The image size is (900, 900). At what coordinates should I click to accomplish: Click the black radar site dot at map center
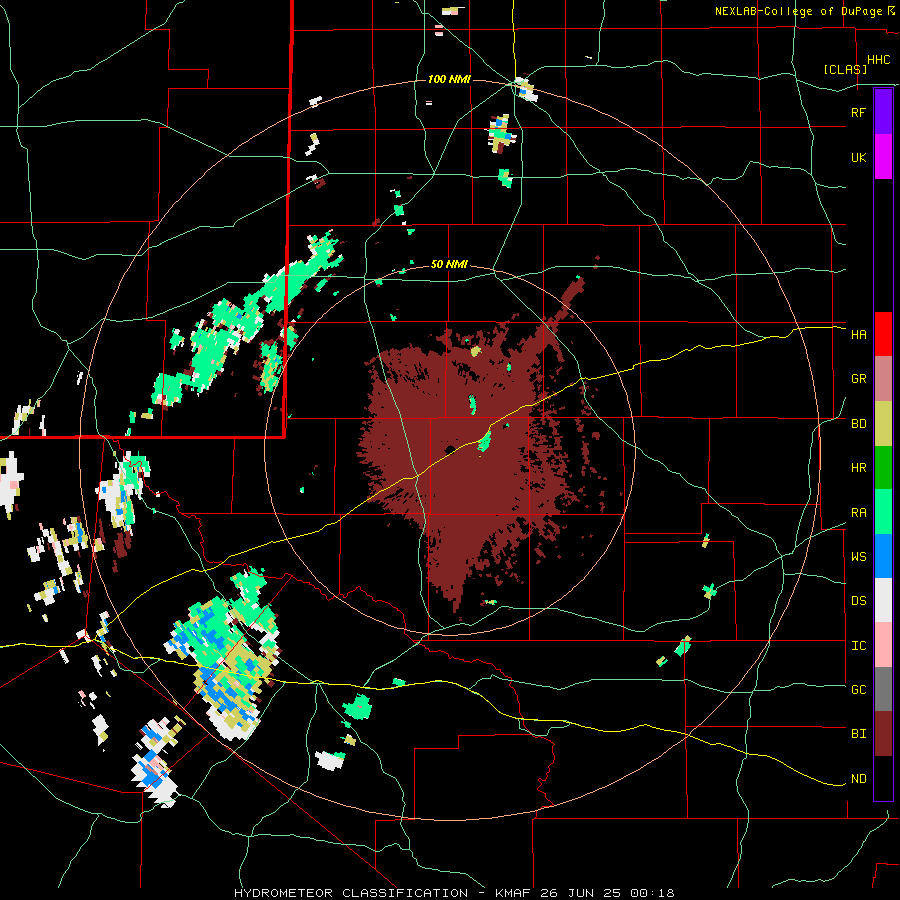tap(450, 449)
